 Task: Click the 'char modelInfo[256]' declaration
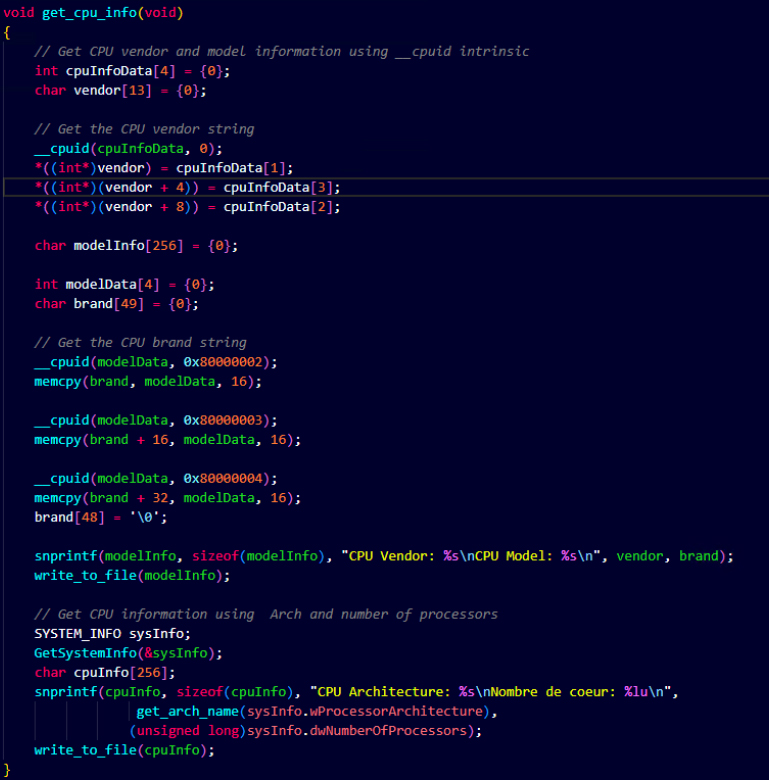[x=136, y=246]
